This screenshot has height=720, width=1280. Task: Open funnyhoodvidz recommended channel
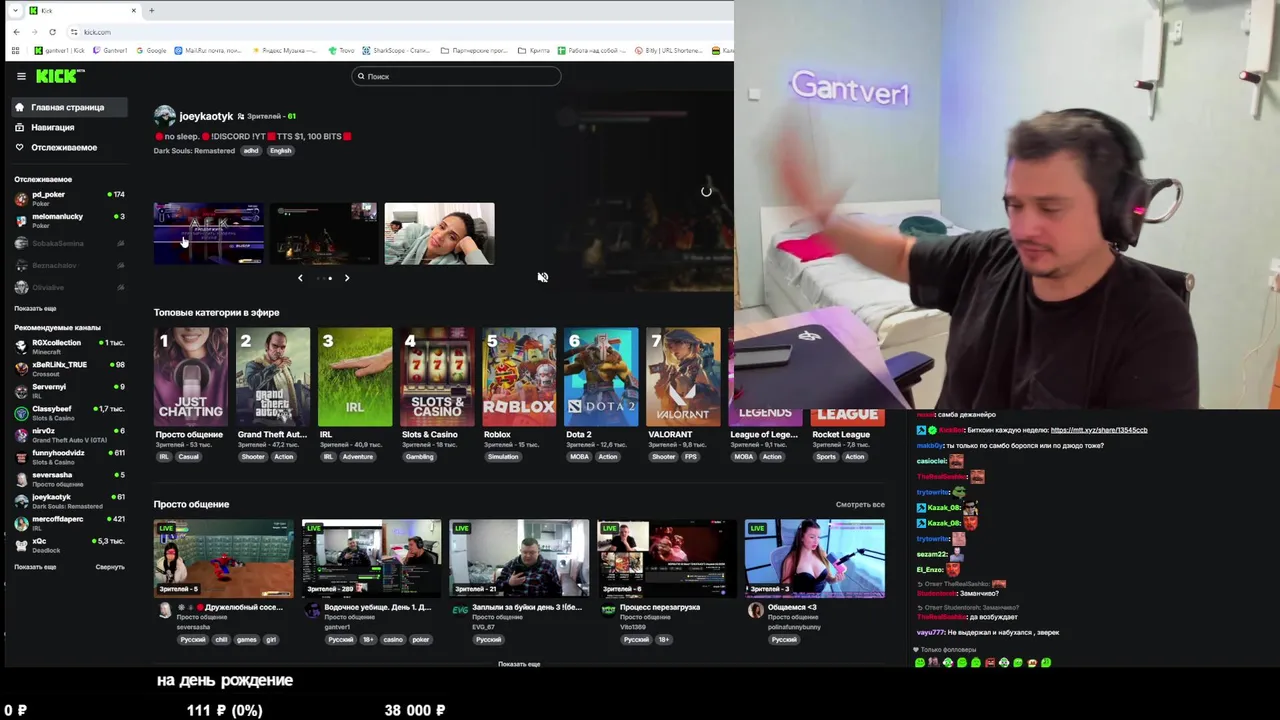[x=69, y=456]
